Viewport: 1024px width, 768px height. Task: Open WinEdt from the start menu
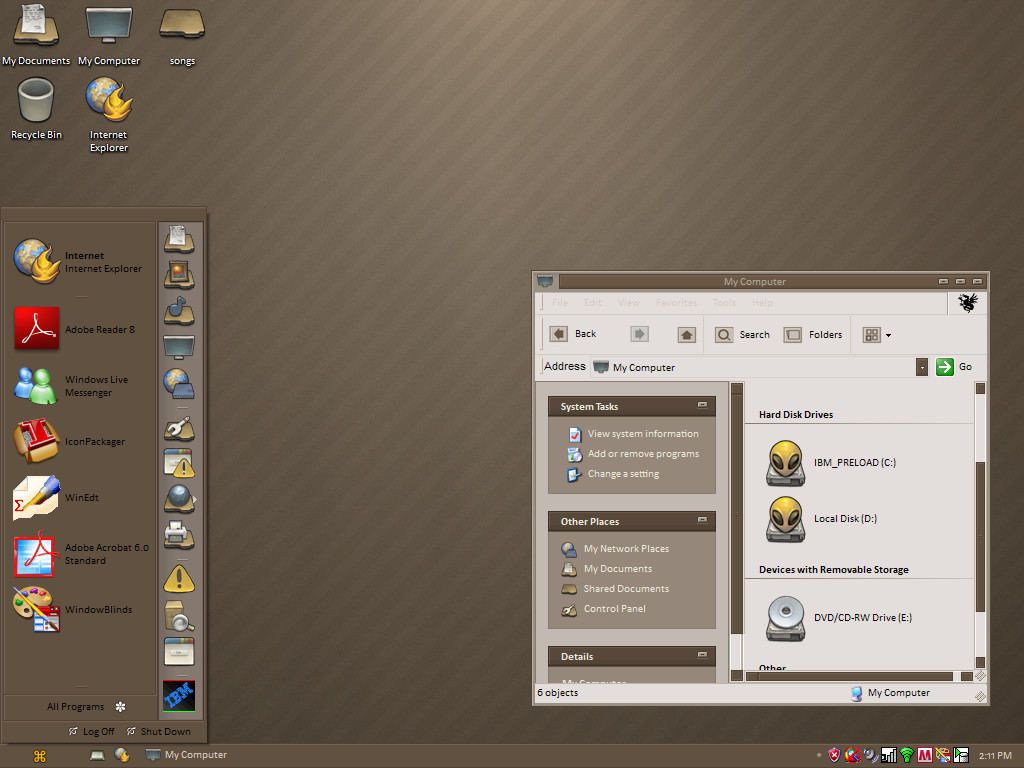click(56, 498)
